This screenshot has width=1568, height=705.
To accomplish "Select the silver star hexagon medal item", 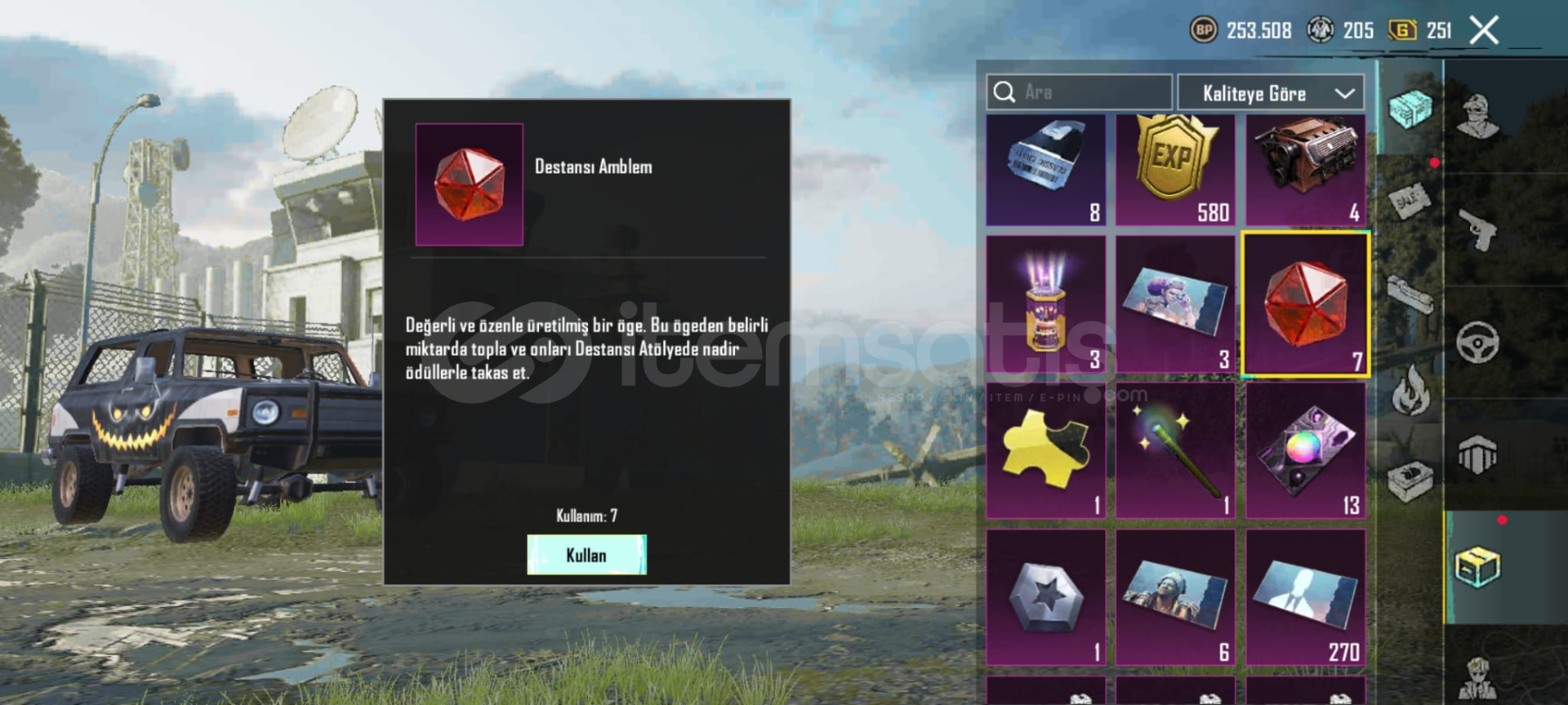I will [x=1045, y=597].
